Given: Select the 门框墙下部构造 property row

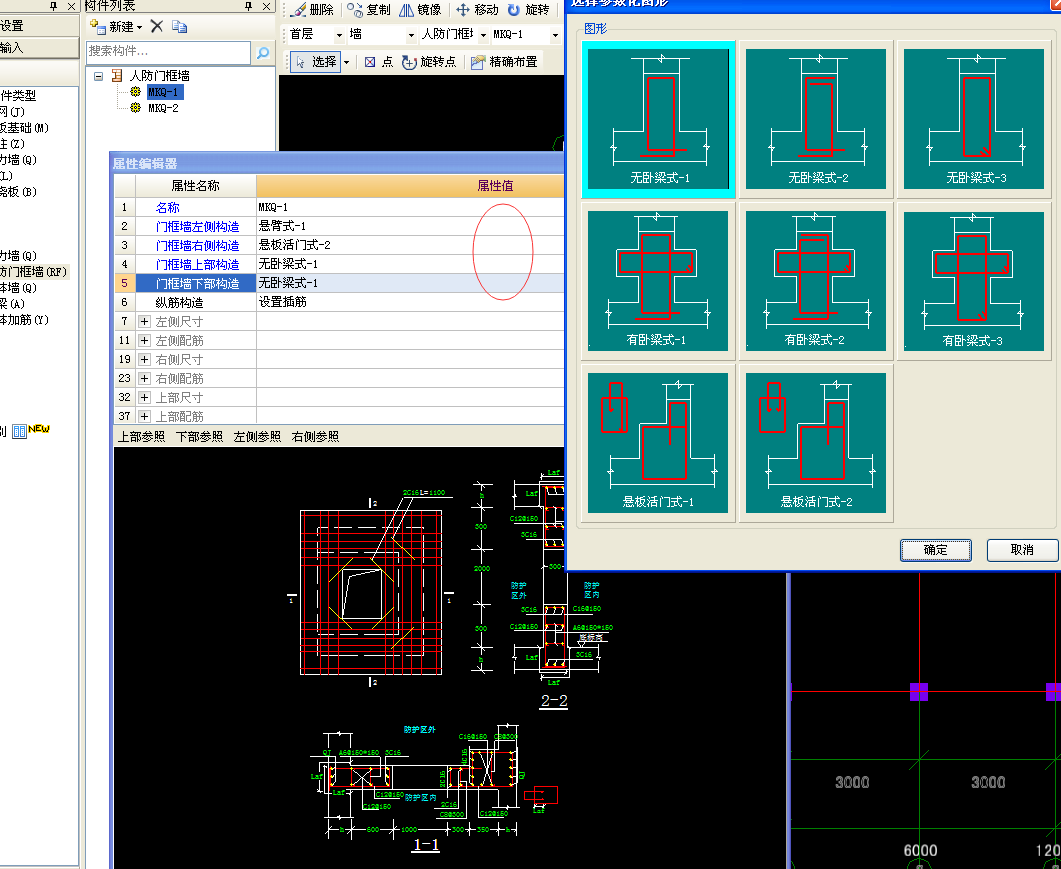Looking at the screenshot, I should (338, 283).
